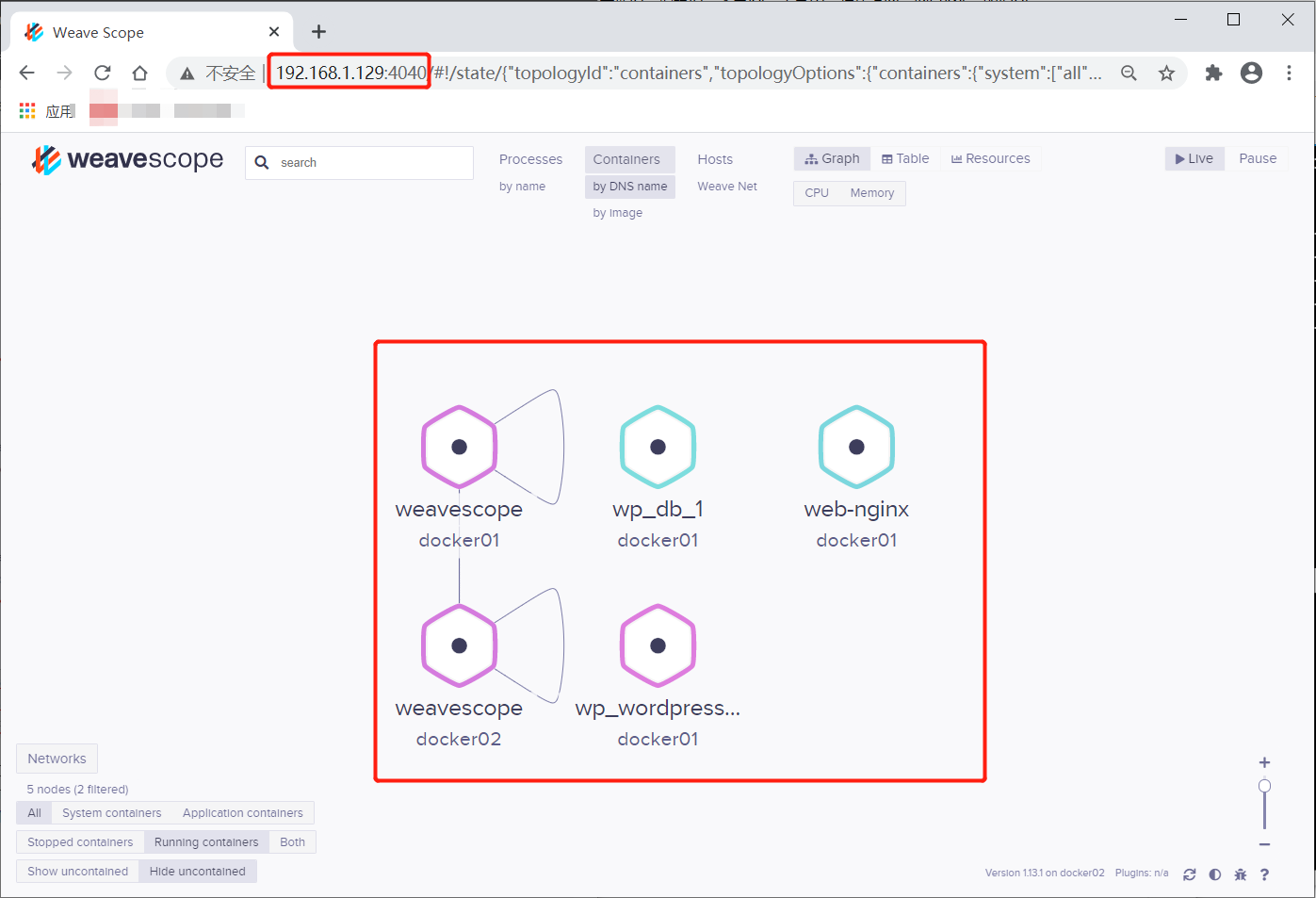Open the Chrome three-dot menu
The width and height of the screenshot is (1316, 898).
click(1289, 73)
